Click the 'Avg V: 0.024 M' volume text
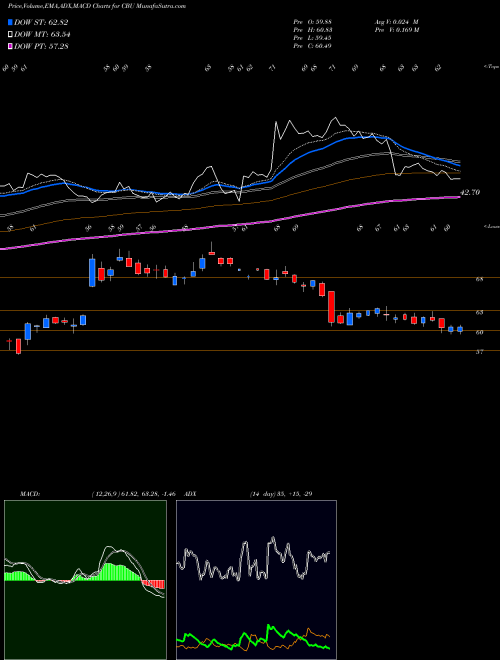The width and height of the screenshot is (500, 660). point(396,22)
